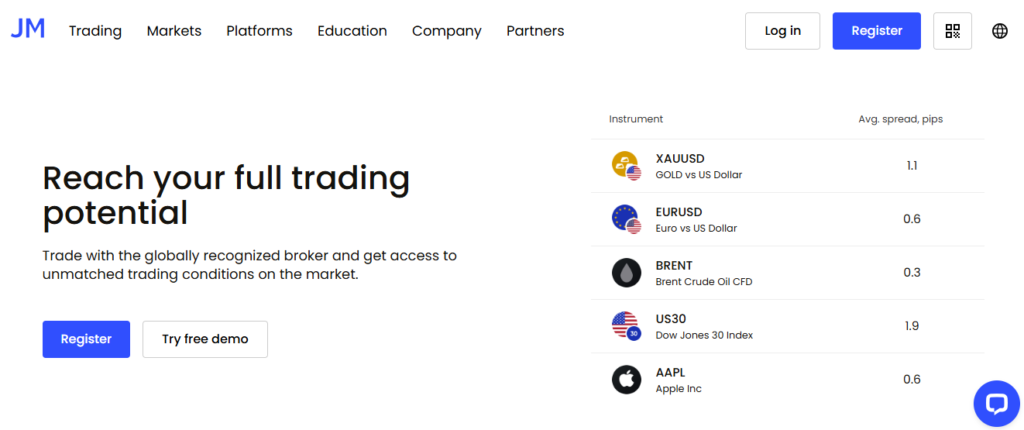Viewport: 1024px width, 430px height.
Task: Click the BRENT oil drop icon
Action: 626,273
